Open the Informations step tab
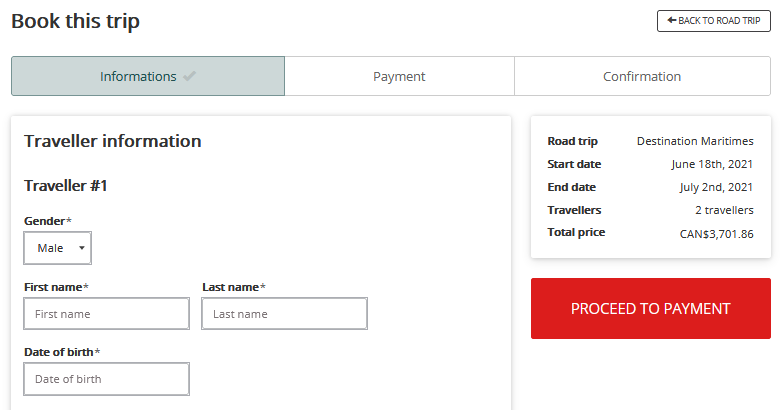The image size is (784, 410). (148, 76)
